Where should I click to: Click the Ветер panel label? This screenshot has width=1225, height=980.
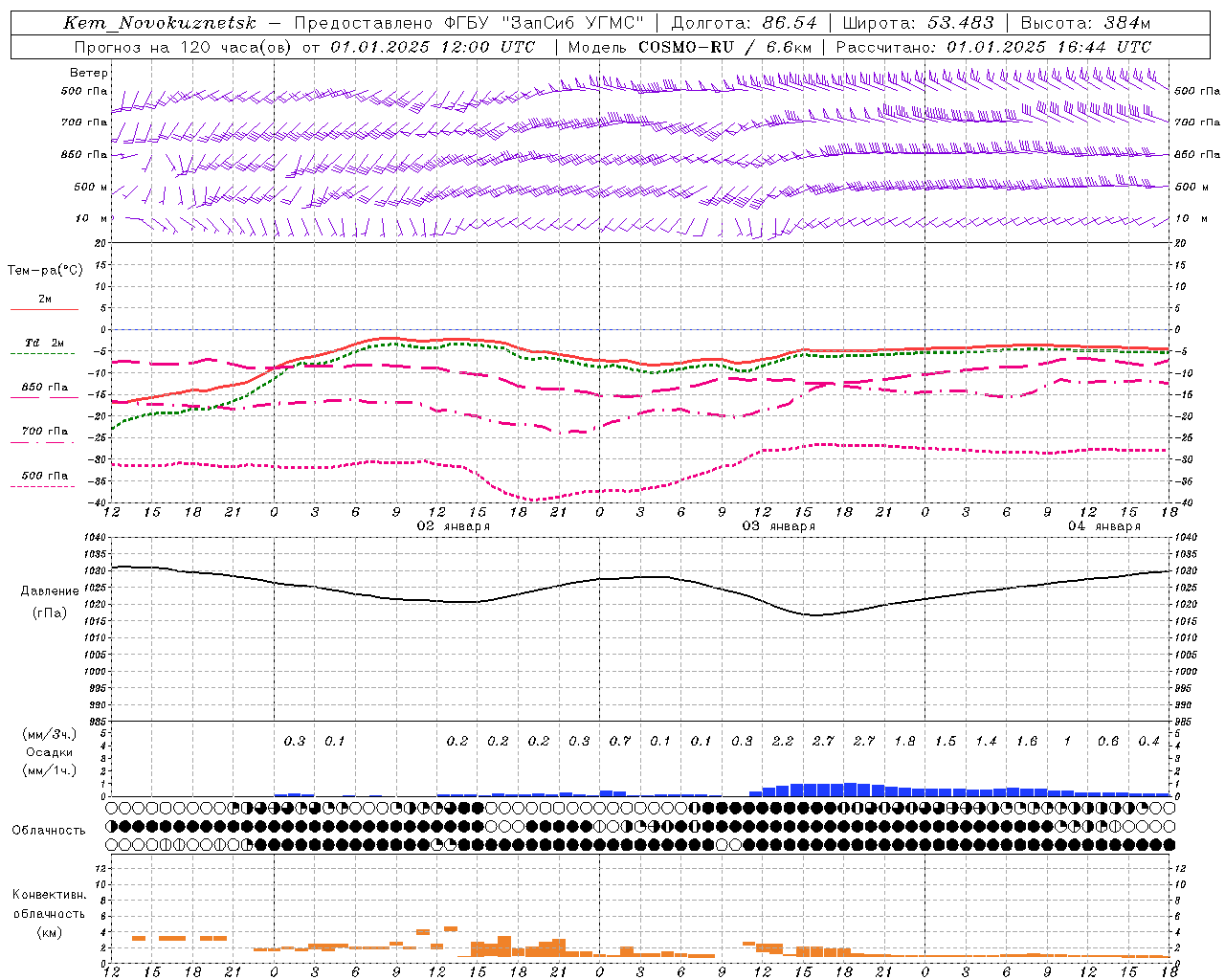pyautogui.click(x=89, y=73)
